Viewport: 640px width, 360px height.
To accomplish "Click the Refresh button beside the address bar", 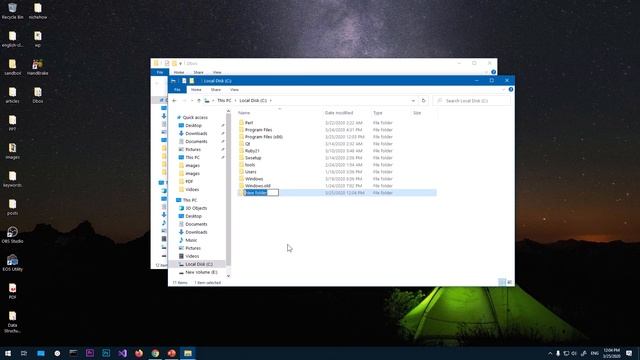I will [x=423, y=100].
